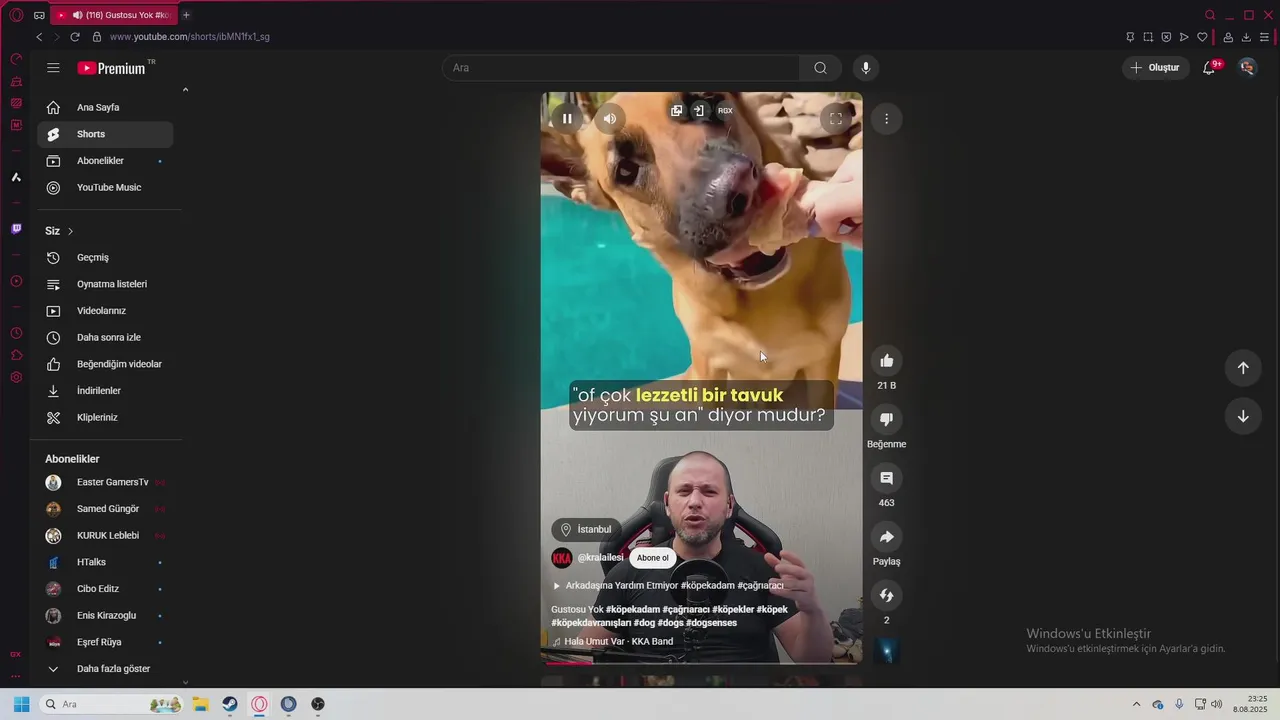Open YouTube Music from sidebar
The width and height of the screenshot is (1280, 720).
(x=105, y=188)
